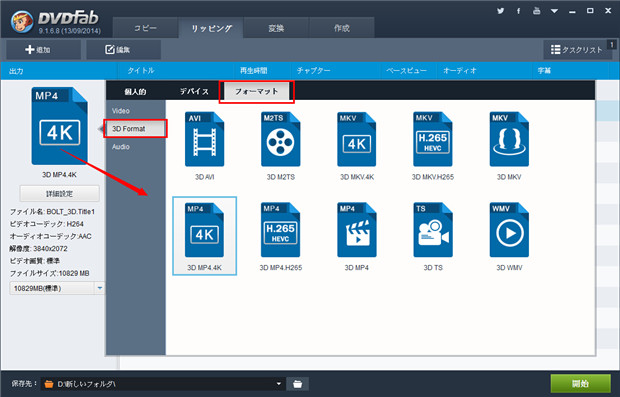This screenshot has width=620, height=397.
Task: Choose the 3D MP4 clapperboard icon
Action: click(356, 230)
